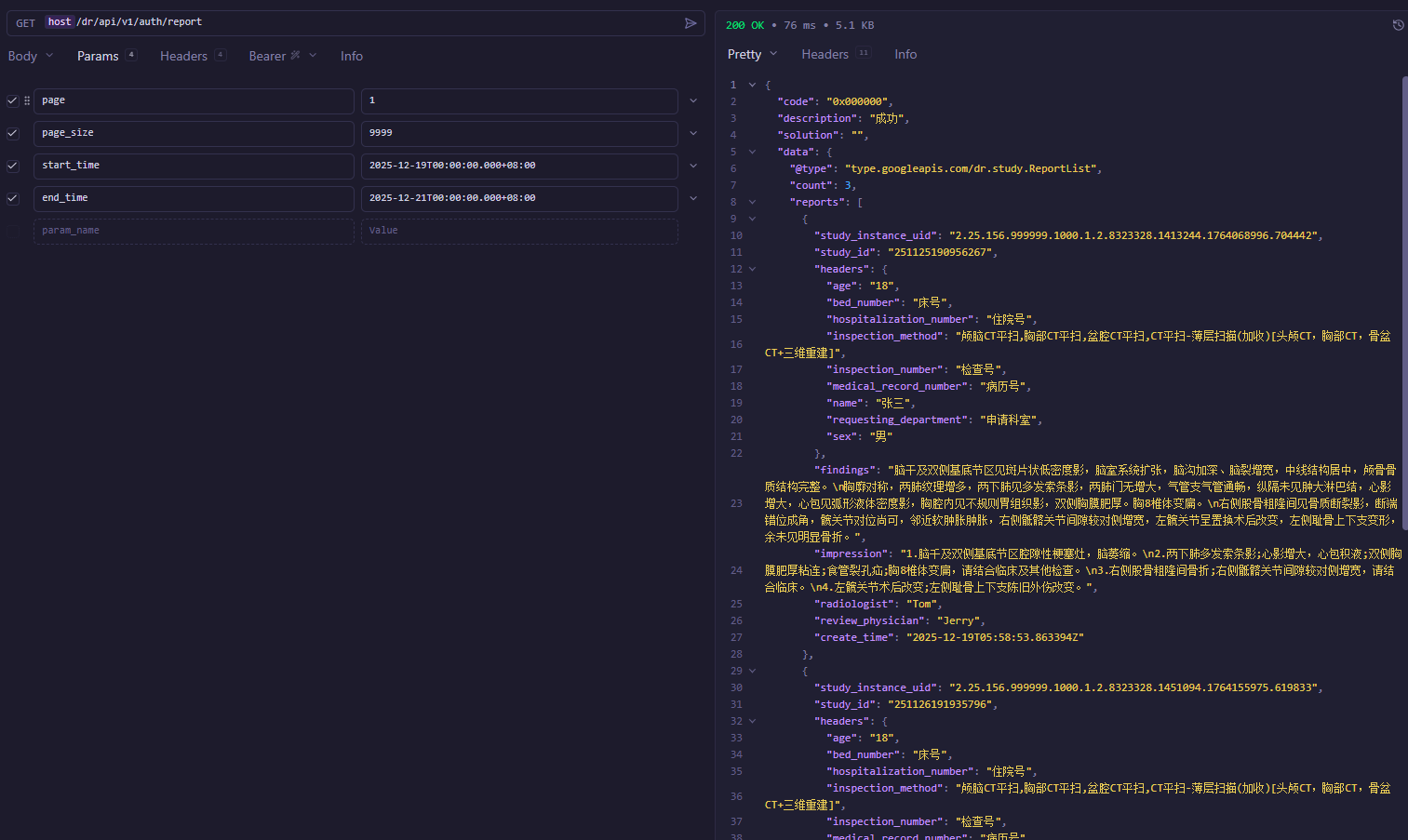Open options chevron for start_time row
This screenshot has height=840, width=1408.
tap(693, 166)
